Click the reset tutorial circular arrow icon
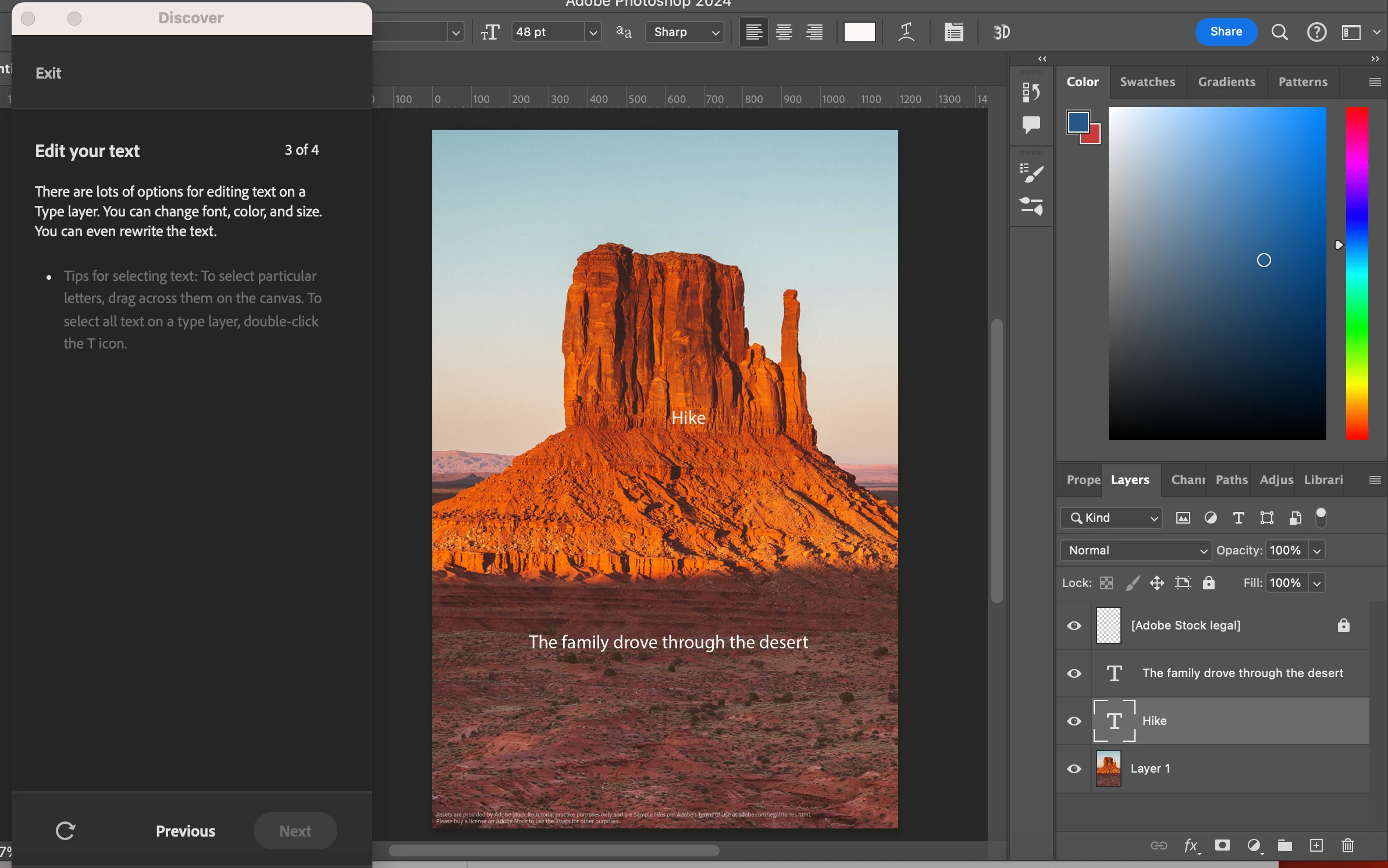This screenshot has width=1388, height=868. [65, 831]
